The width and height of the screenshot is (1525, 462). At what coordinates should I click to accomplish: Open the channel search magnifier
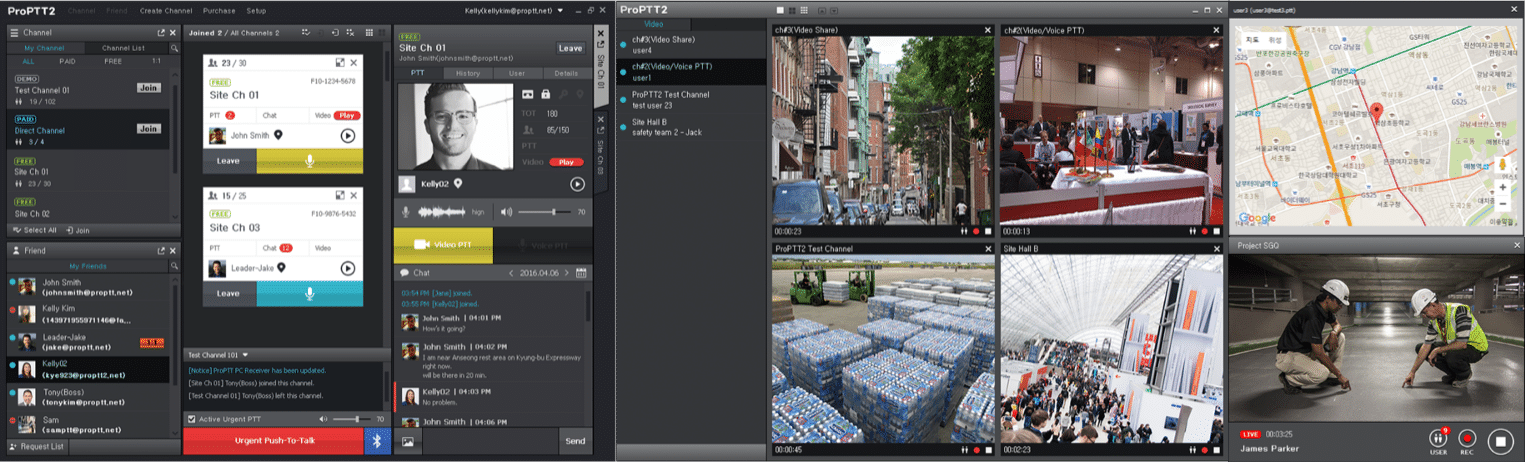[x=174, y=47]
